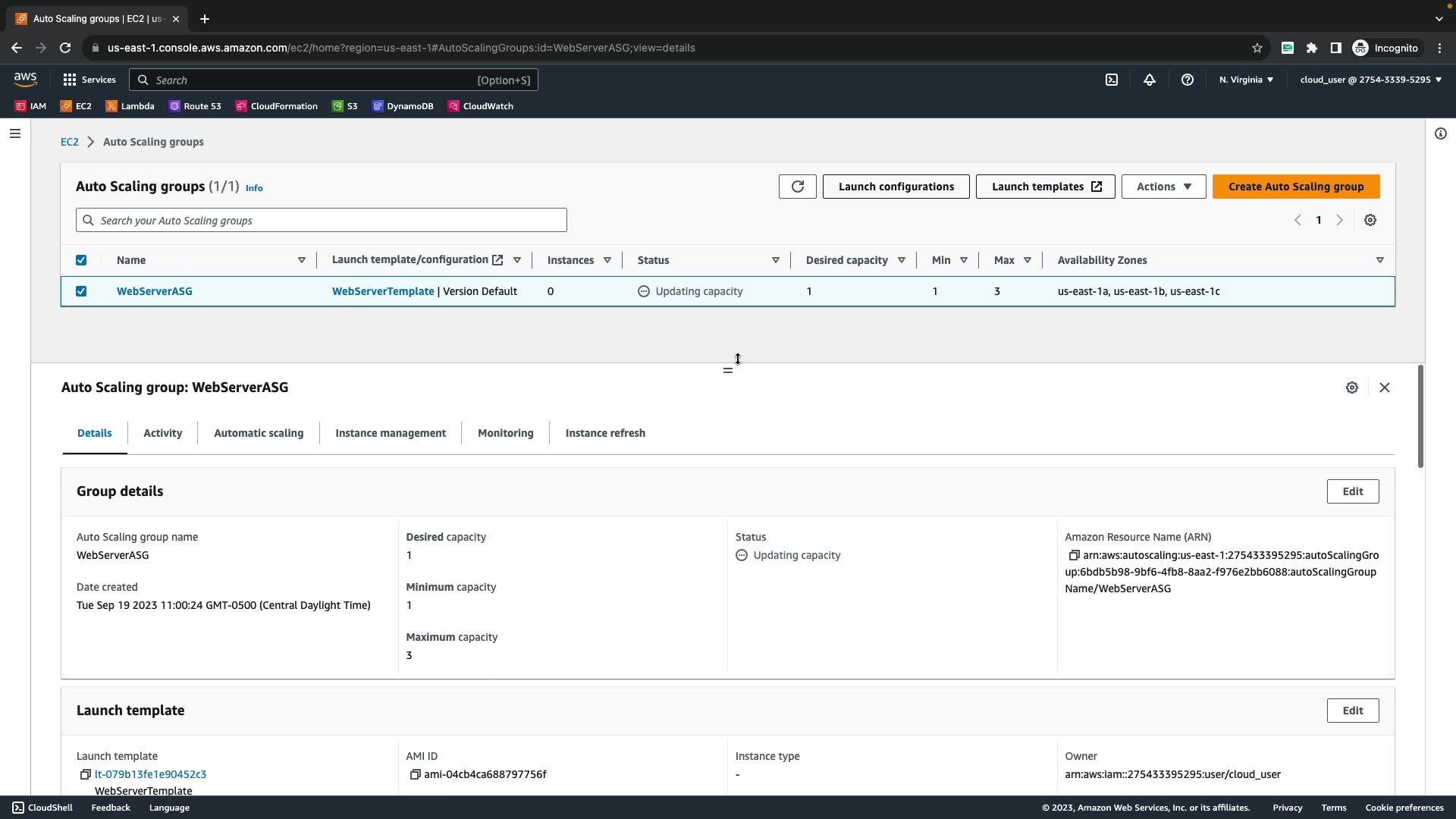Viewport: 1456px width, 819px height.
Task: Switch to the Activity tab
Action: tap(162, 433)
